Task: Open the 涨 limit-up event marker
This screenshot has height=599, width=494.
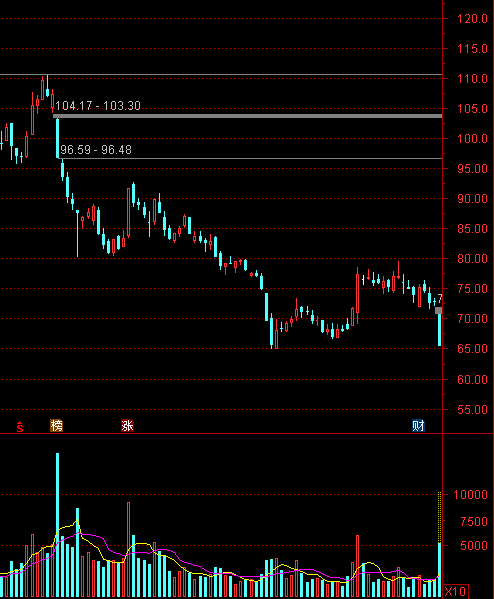Action: point(127,426)
